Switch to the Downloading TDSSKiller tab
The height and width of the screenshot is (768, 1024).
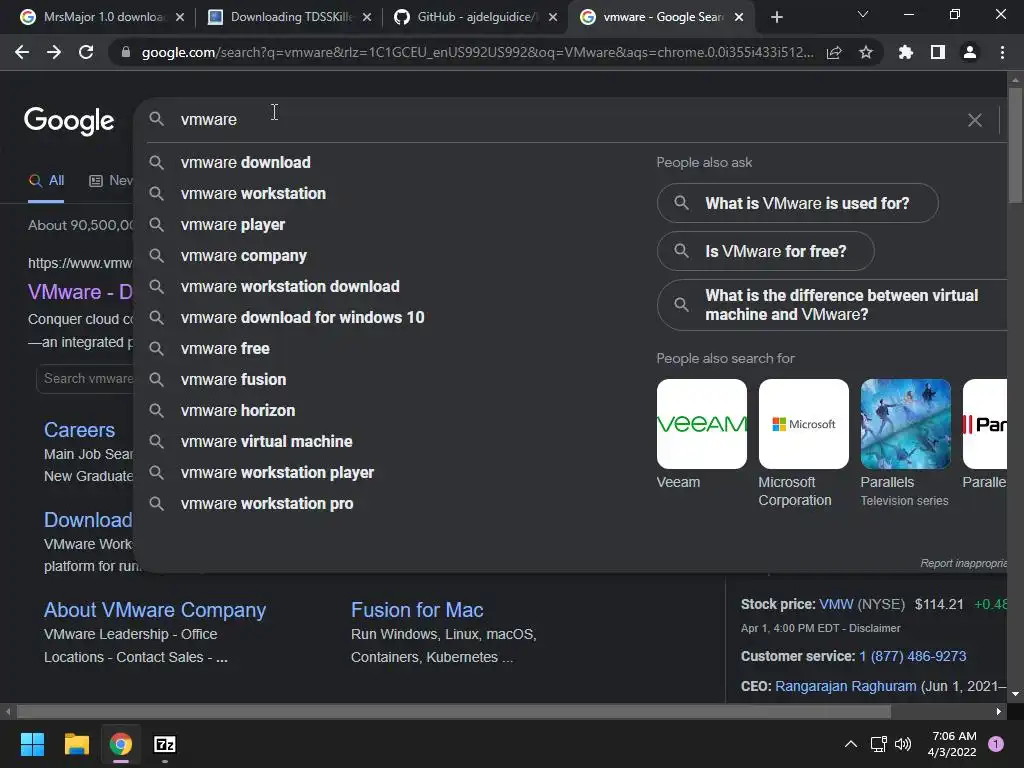click(x=290, y=17)
